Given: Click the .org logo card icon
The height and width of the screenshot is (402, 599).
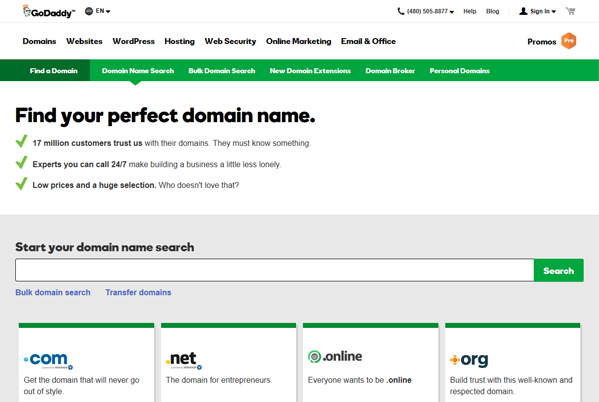Looking at the screenshot, I should tap(469, 360).
